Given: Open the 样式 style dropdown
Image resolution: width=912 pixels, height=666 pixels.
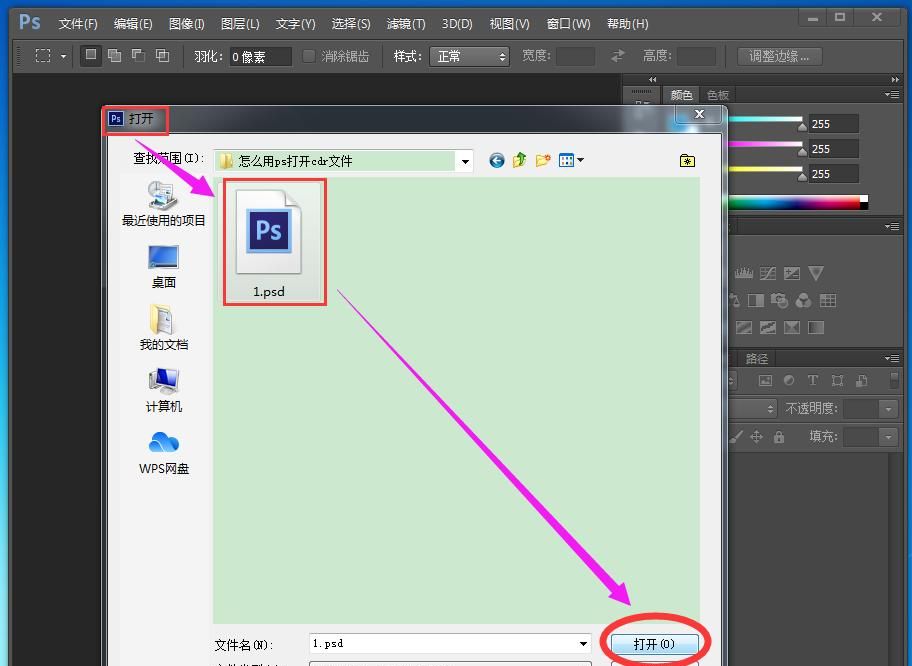Looking at the screenshot, I should click(469, 56).
